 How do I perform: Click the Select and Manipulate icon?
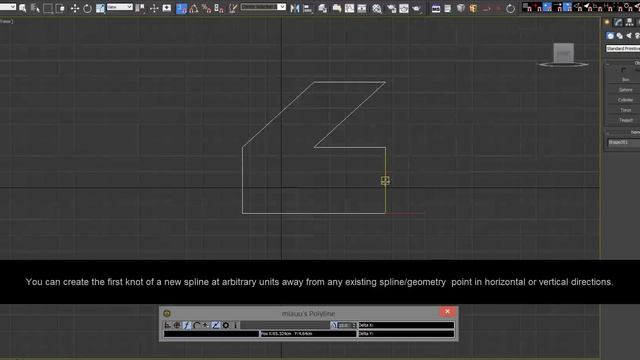coord(154,8)
